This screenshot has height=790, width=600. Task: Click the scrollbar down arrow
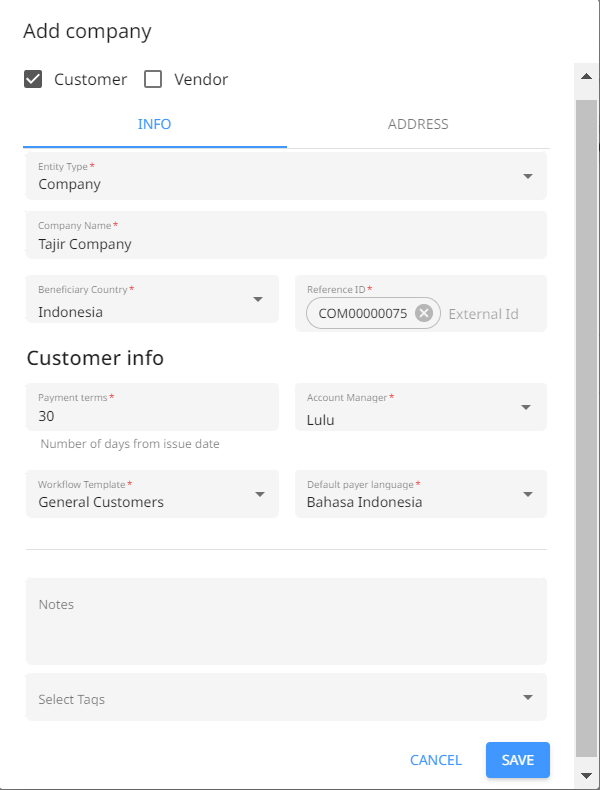pos(586,775)
